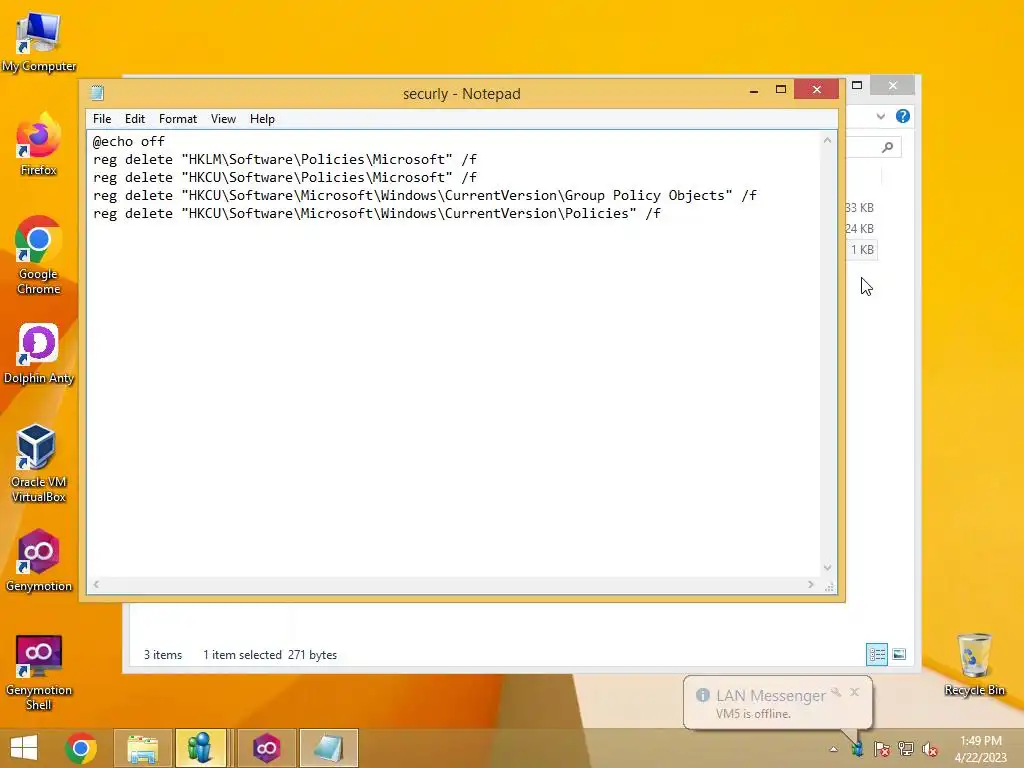1024x768 pixels.
Task: Open the Recycle Bin
Action: pyautogui.click(x=974, y=665)
